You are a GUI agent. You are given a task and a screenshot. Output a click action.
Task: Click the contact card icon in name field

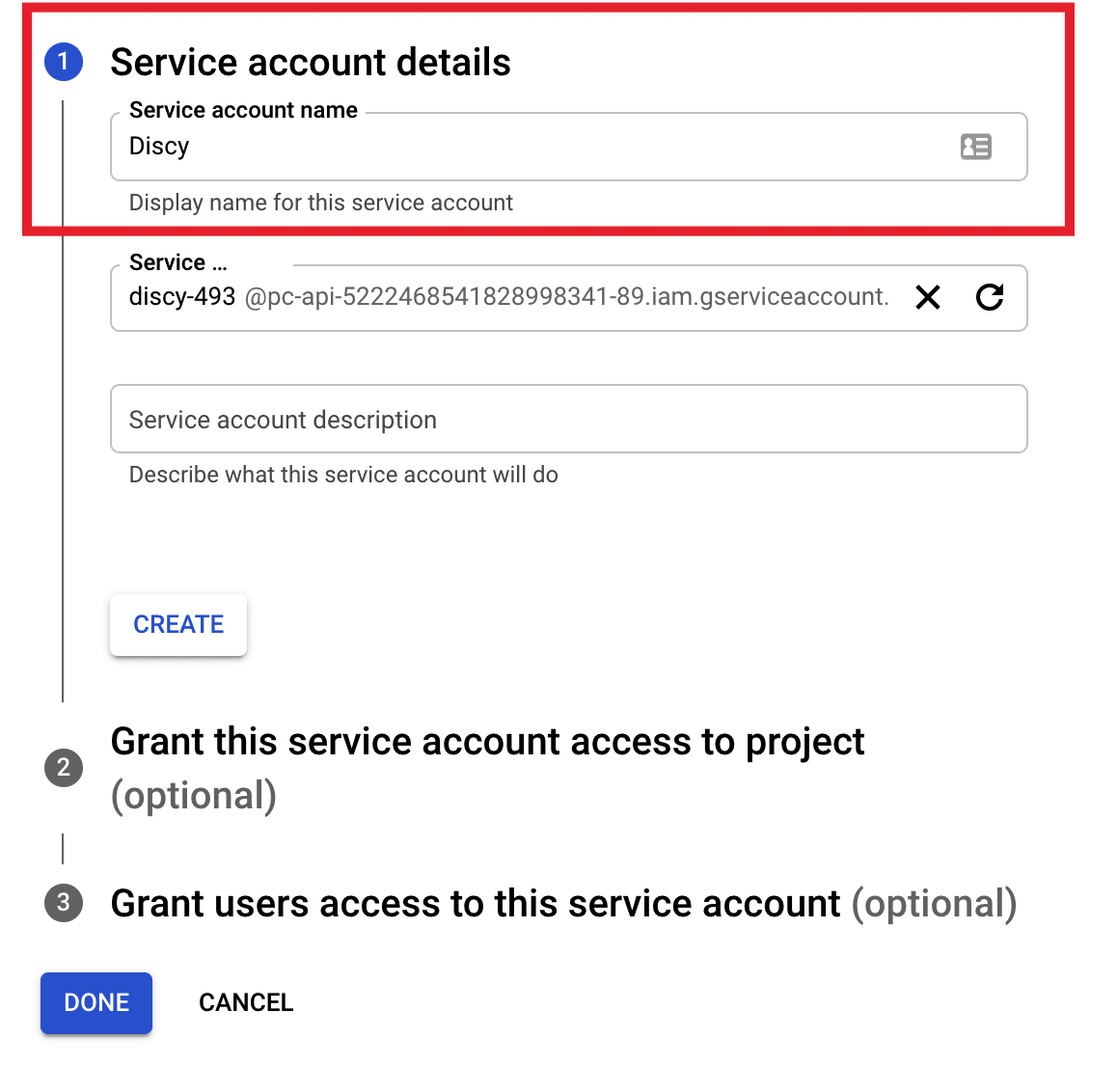[976, 147]
